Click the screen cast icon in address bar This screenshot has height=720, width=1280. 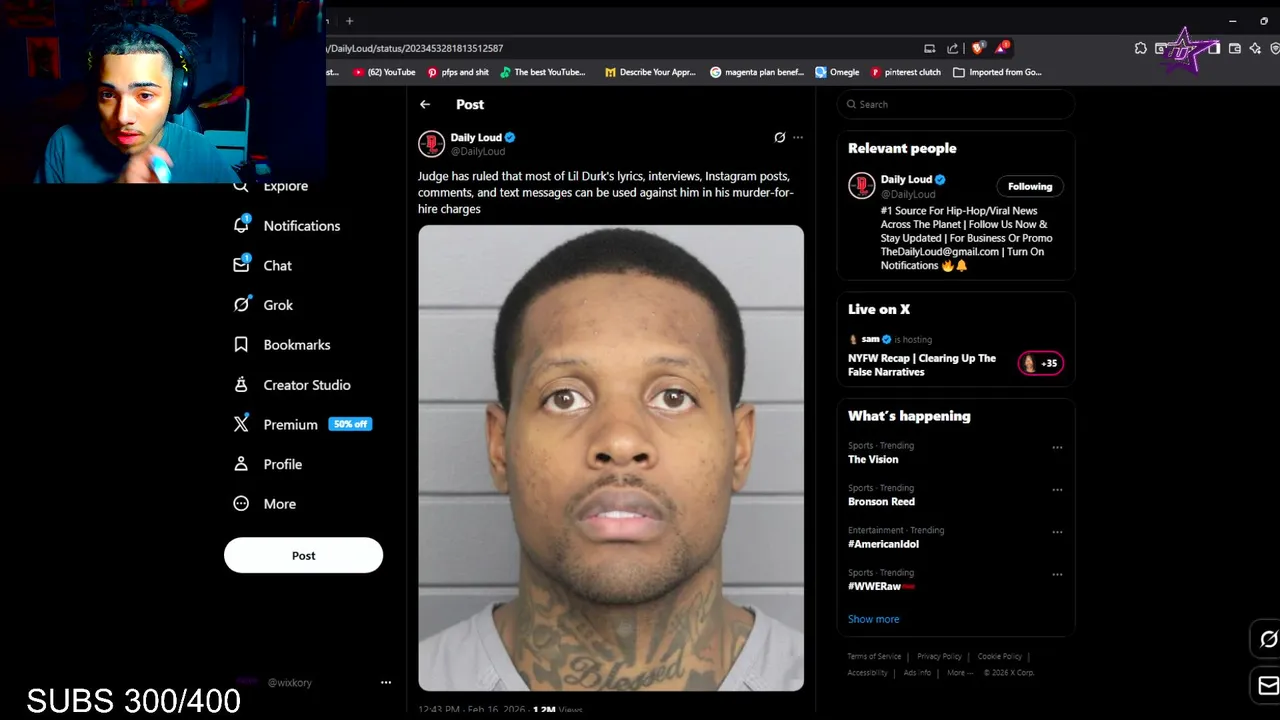point(929,48)
